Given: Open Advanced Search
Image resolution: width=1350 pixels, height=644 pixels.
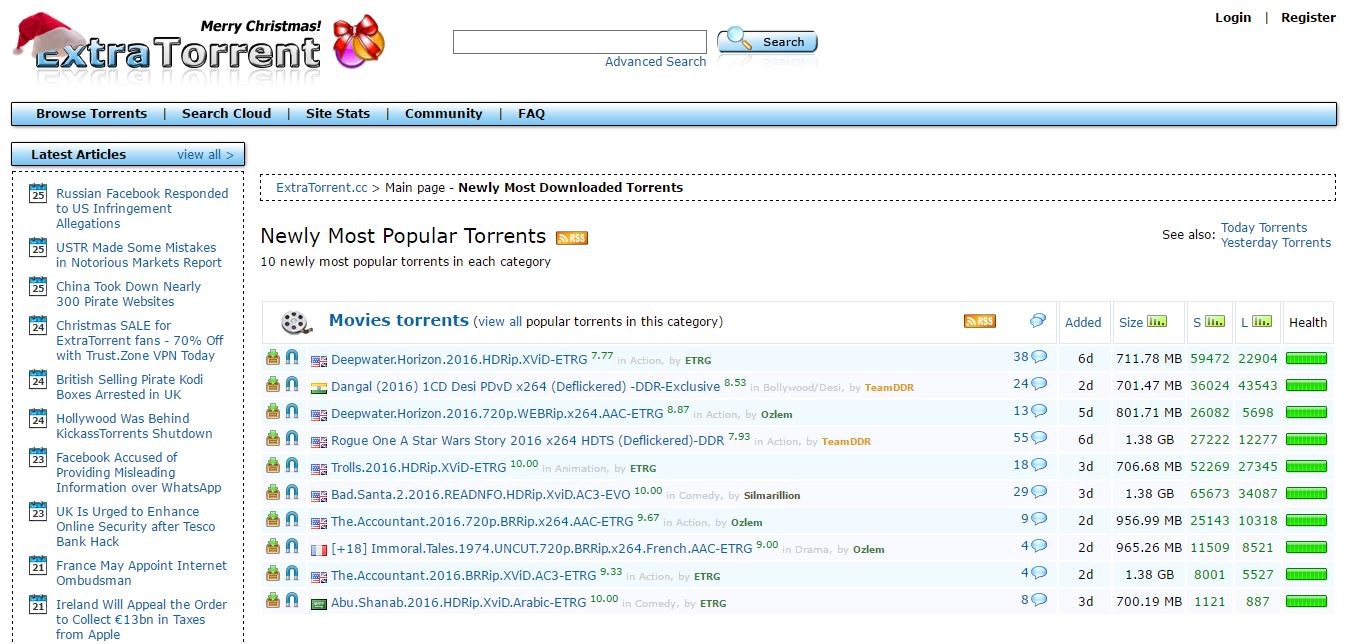Looking at the screenshot, I should (655, 61).
